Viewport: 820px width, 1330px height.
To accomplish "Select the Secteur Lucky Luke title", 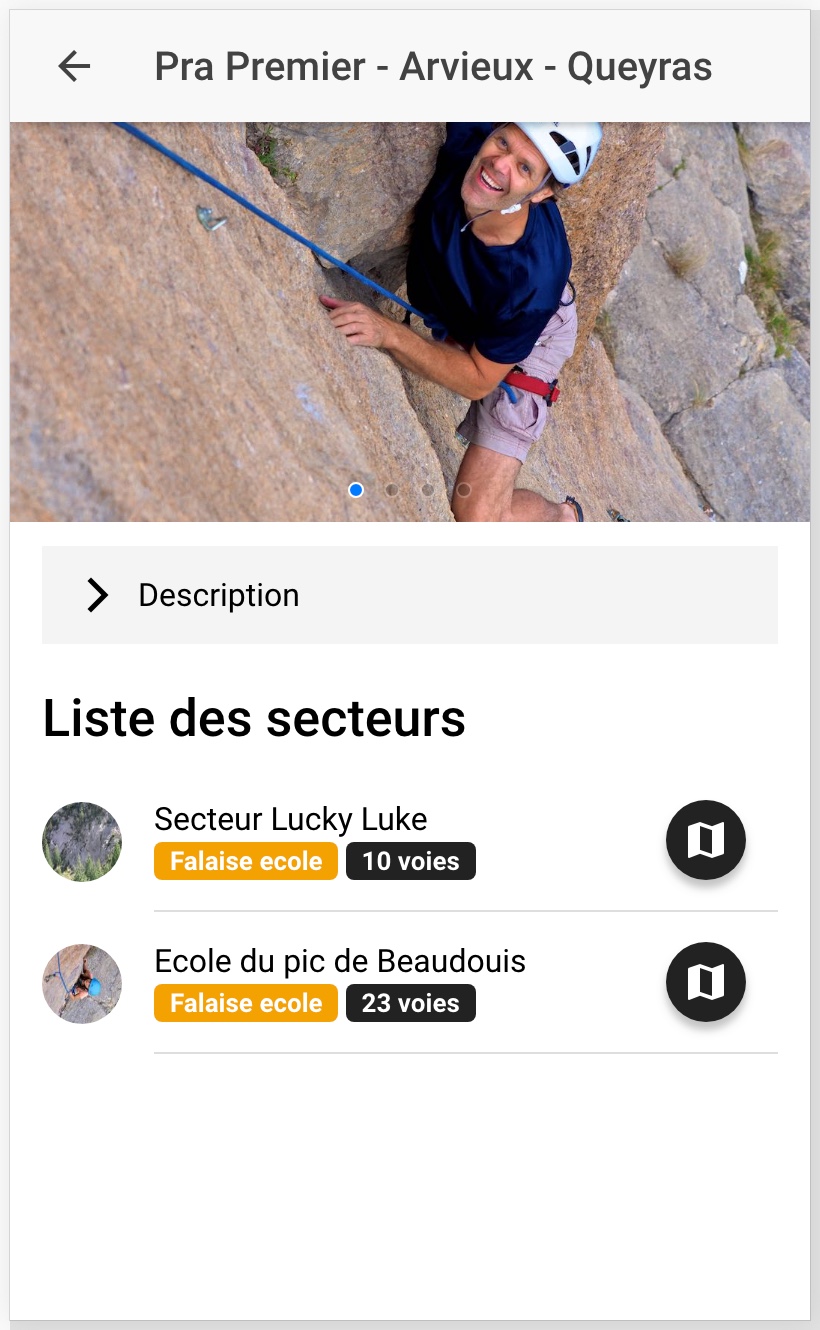I will coord(290,819).
